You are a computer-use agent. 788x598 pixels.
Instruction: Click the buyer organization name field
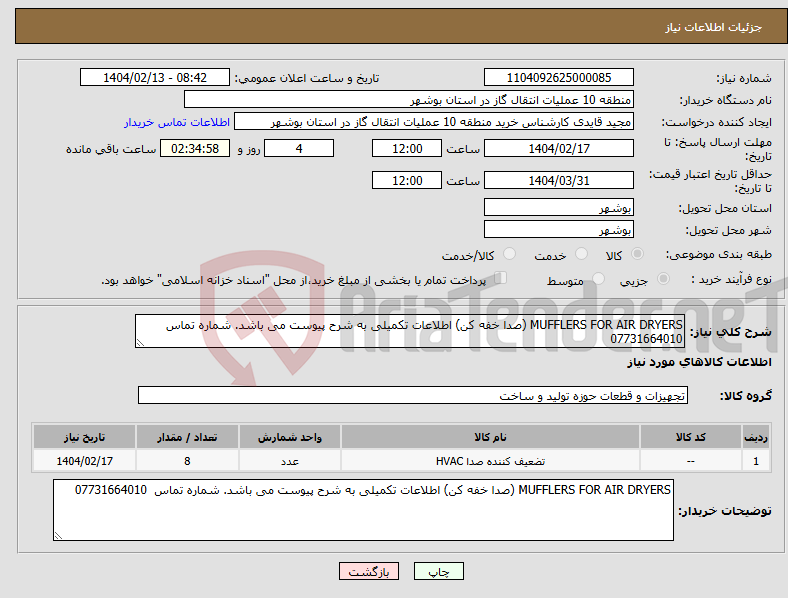click(x=409, y=99)
